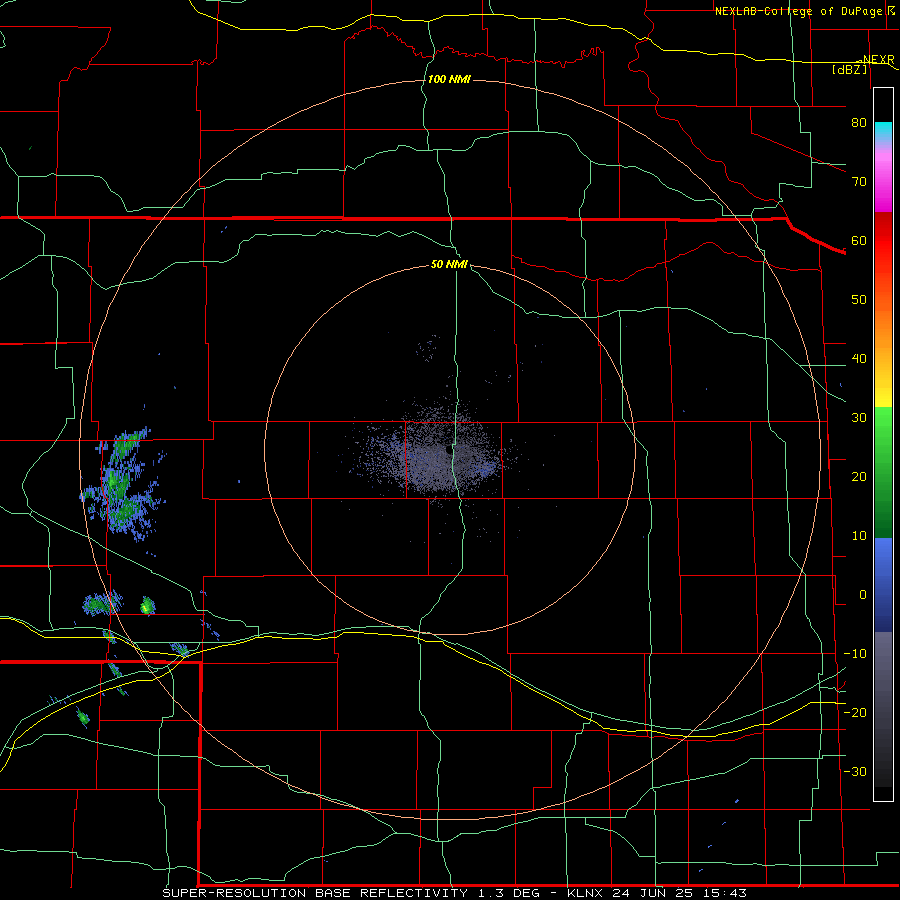Click the 80 value on the dBZ scale
Screen dimensions: 900x900
pyautogui.click(x=859, y=122)
